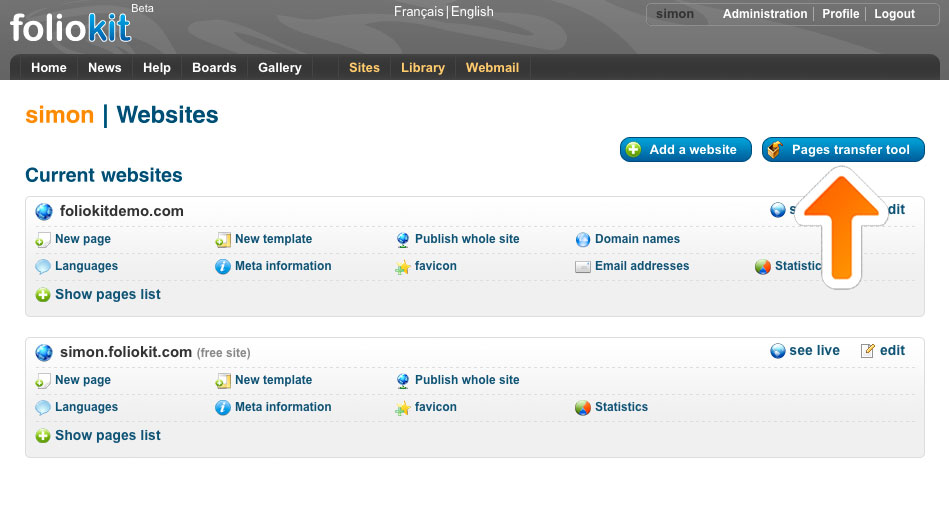Open Meta information link for simon.foliokit.com
Image resolution: width=949 pixels, height=510 pixels.
tap(283, 407)
